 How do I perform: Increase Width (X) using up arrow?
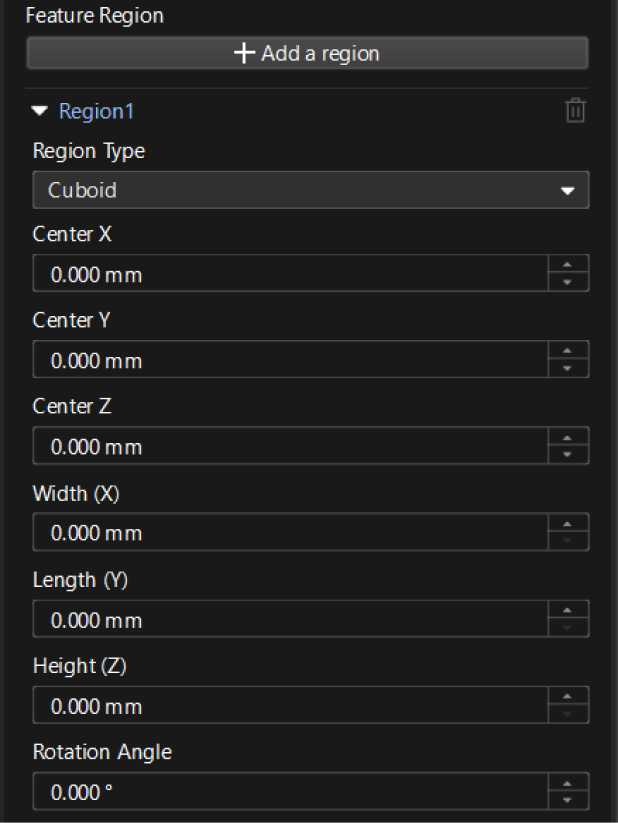pyautogui.click(x=568, y=524)
